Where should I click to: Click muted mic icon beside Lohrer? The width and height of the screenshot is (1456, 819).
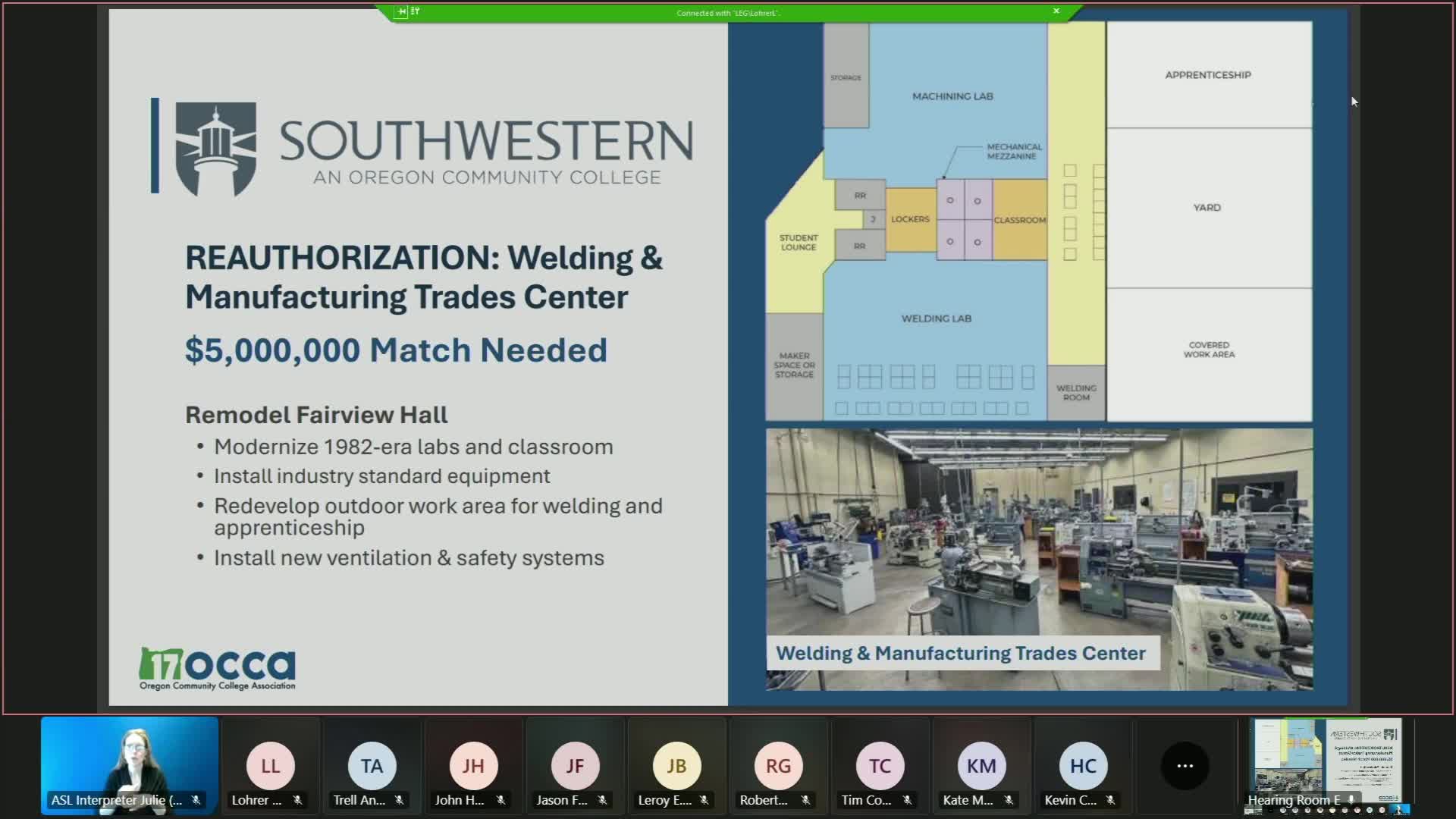[297, 800]
